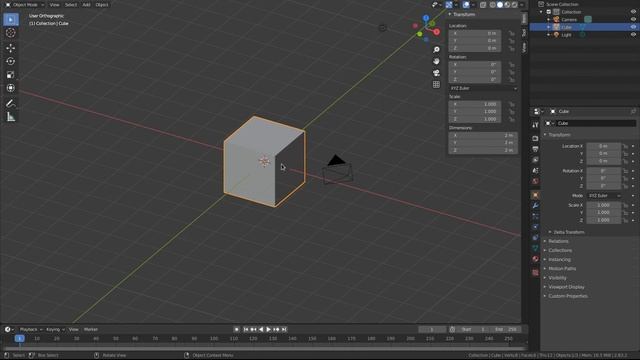Jump to the timeline start frame

[246, 329]
